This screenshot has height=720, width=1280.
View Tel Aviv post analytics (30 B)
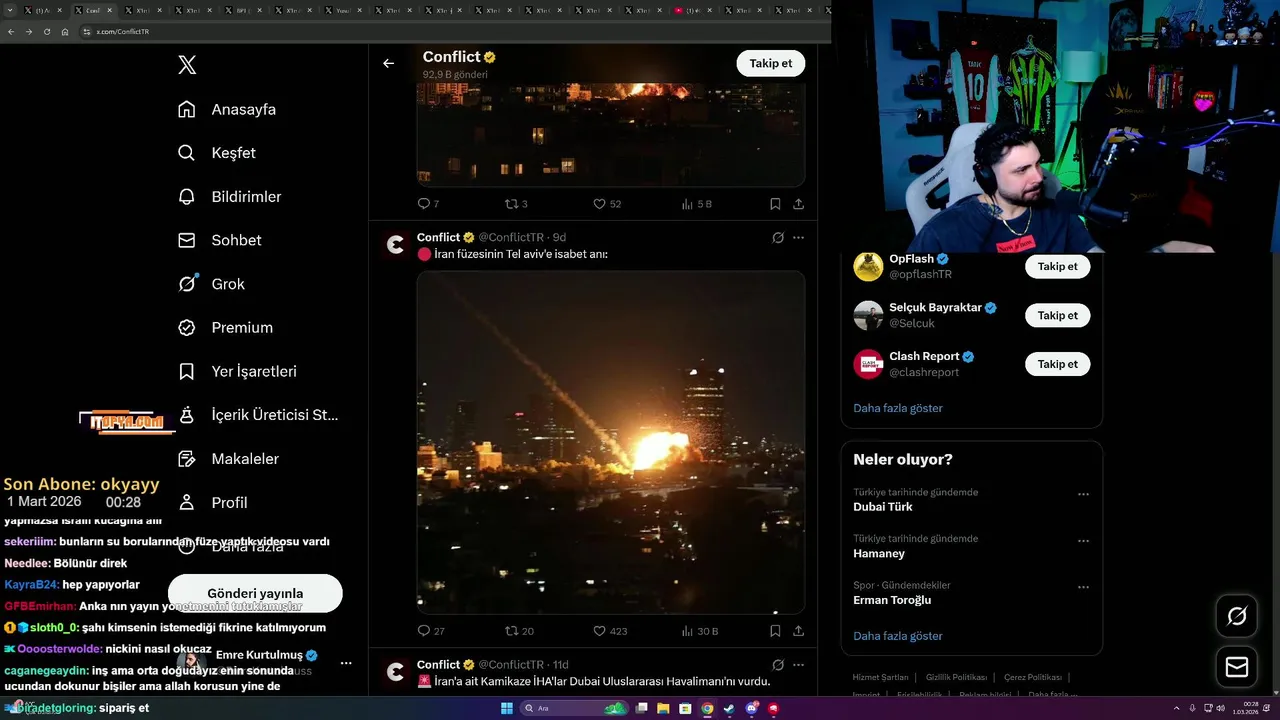click(x=700, y=631)
